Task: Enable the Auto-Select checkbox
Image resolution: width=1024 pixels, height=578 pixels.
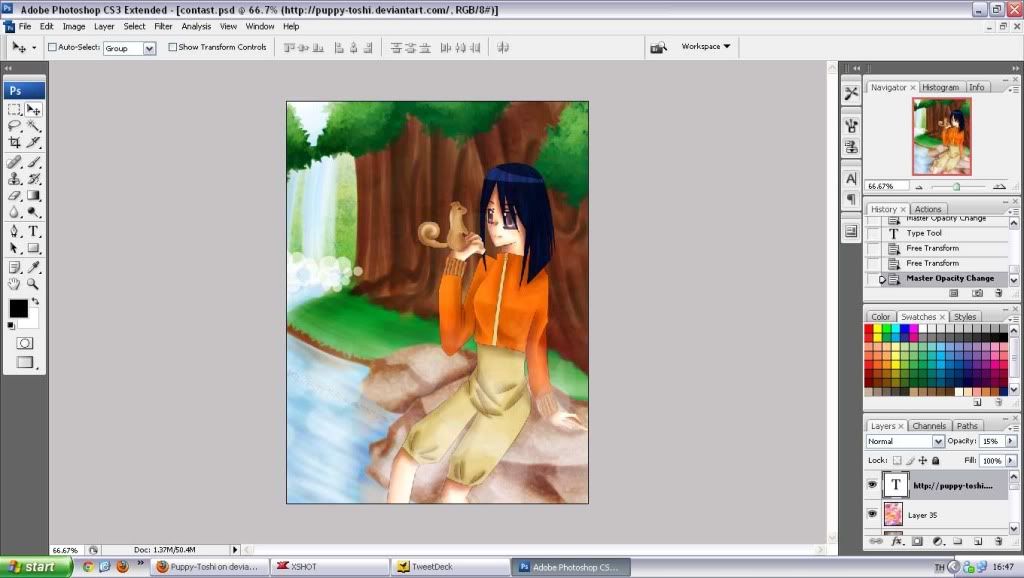Action: [52, 47]
